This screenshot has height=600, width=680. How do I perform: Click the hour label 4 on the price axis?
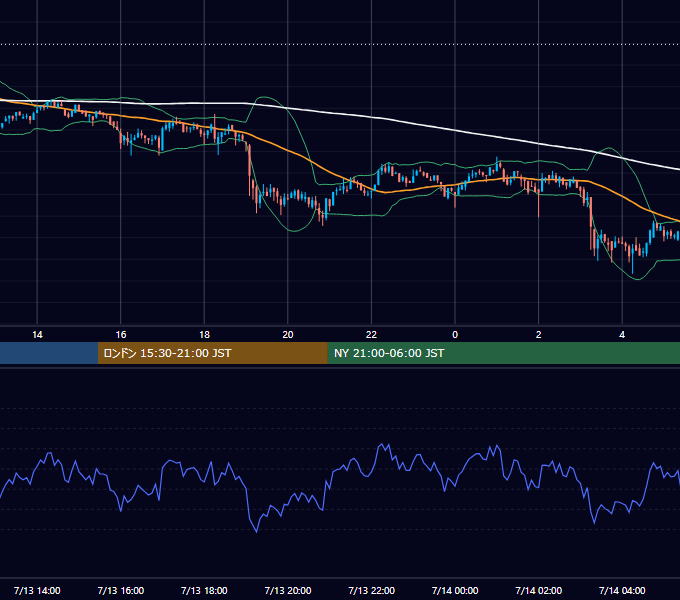point(622,335)
